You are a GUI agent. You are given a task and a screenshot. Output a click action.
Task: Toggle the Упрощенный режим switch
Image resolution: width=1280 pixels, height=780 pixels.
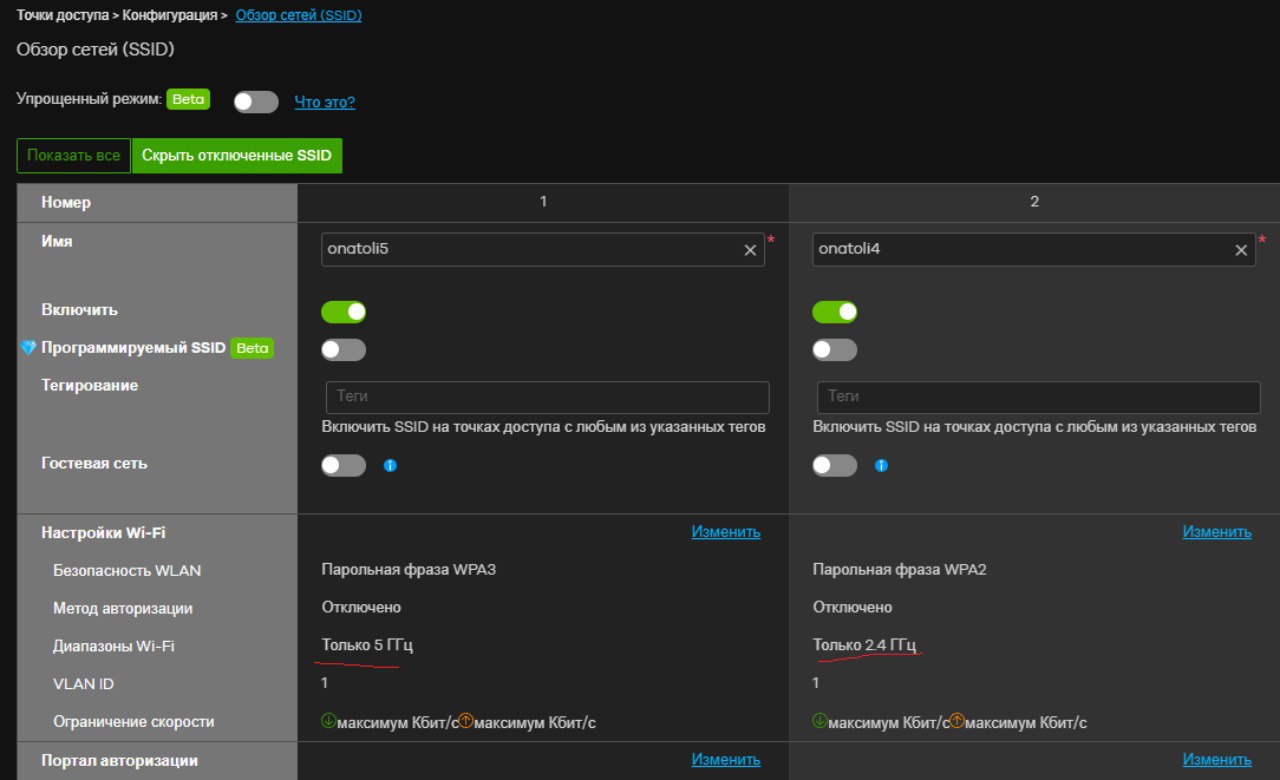coord(256,102)
